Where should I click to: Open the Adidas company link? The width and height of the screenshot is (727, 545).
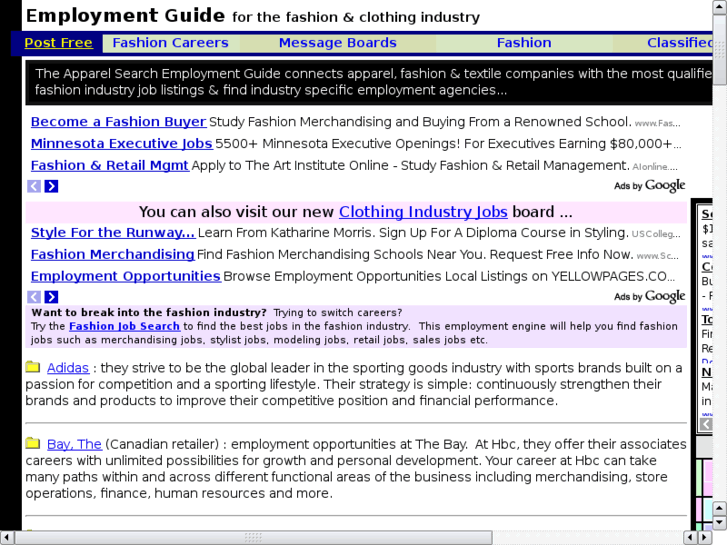click(x=68, y=368)
